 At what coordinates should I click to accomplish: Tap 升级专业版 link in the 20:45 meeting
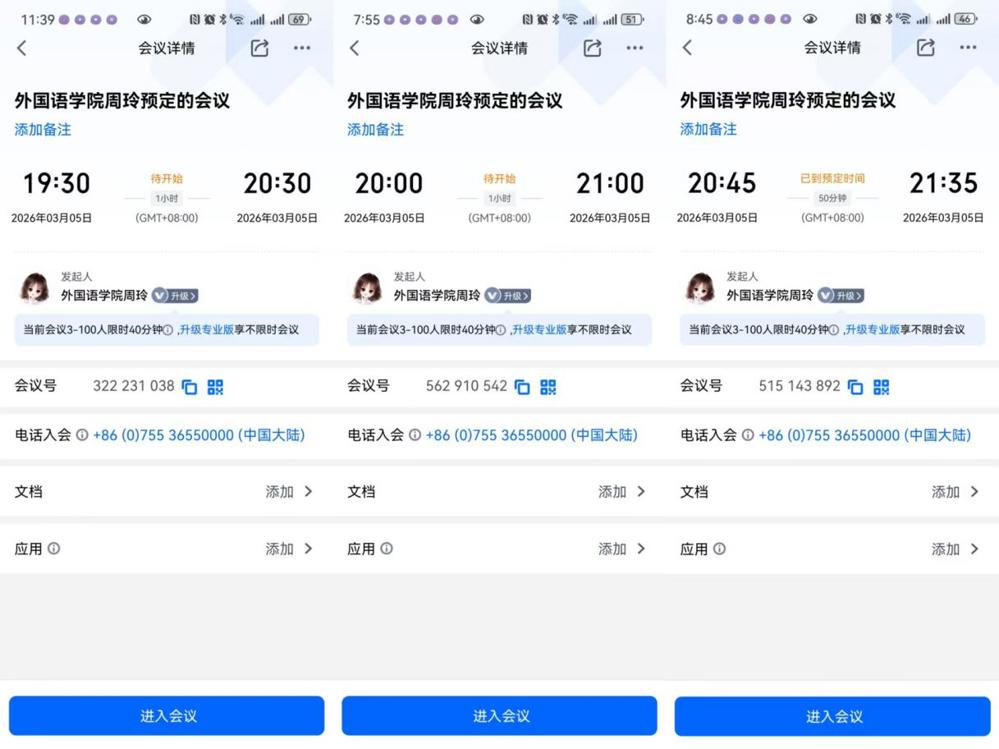pos(876,329)
